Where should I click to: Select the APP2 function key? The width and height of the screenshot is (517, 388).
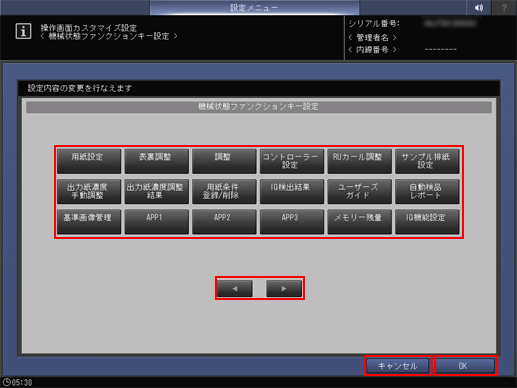point(224,222)
